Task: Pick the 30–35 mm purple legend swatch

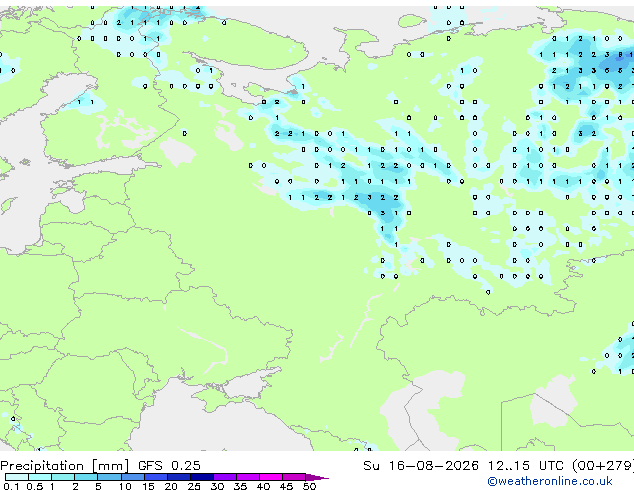Action: 224,477
